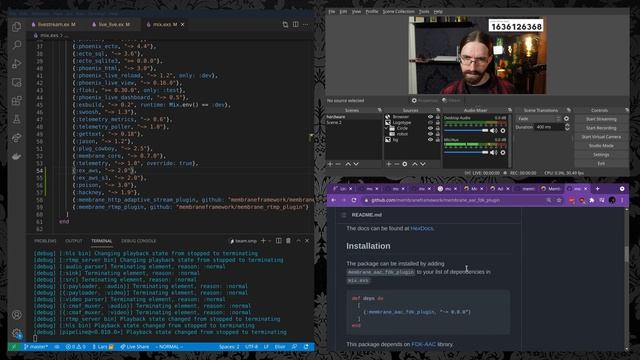The width and height of the screenshot is (640, 360).
Task: Go back in the browser
Action: [333, 200]
